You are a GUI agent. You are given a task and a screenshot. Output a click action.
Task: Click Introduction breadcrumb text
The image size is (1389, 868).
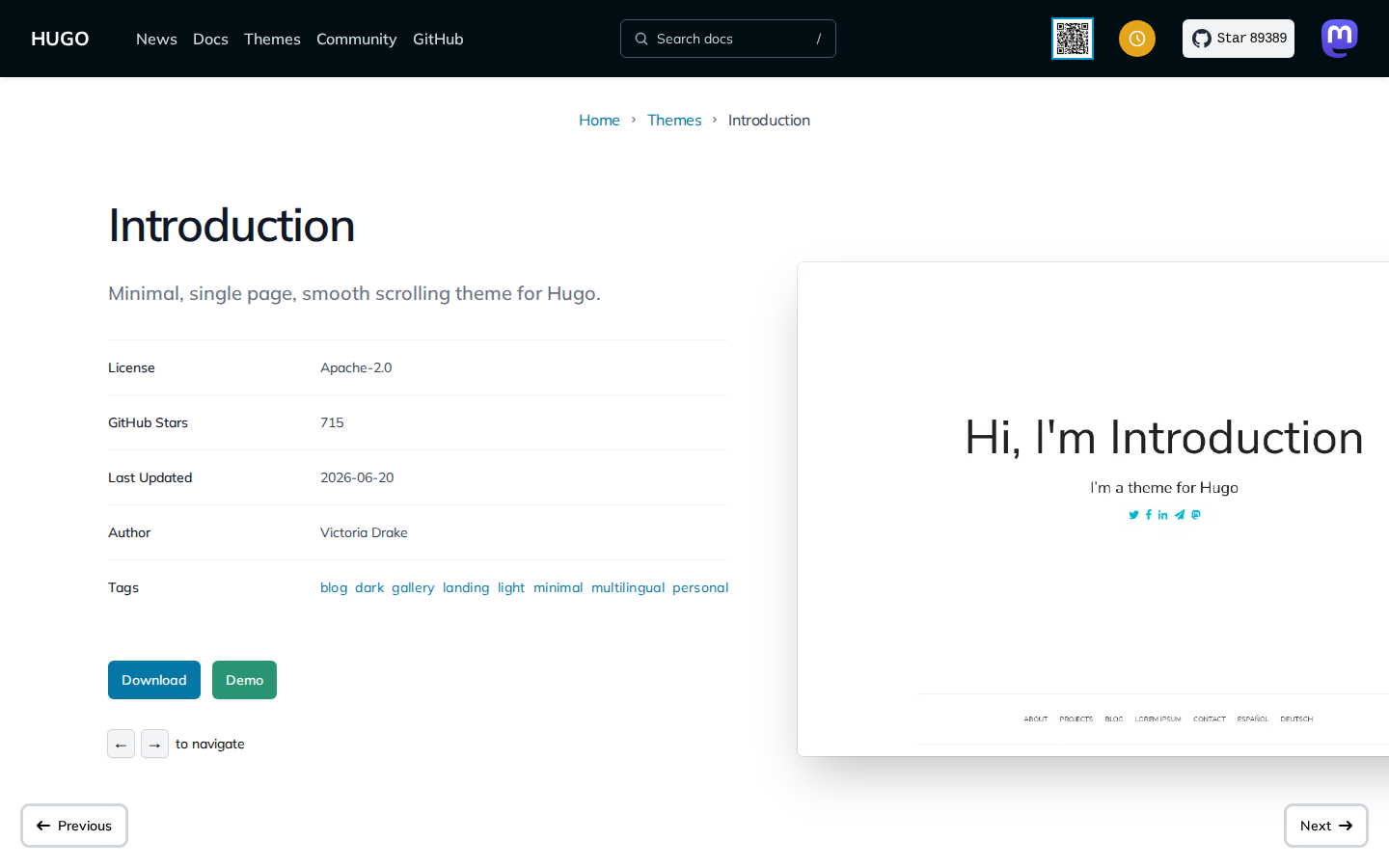(769, 120)
